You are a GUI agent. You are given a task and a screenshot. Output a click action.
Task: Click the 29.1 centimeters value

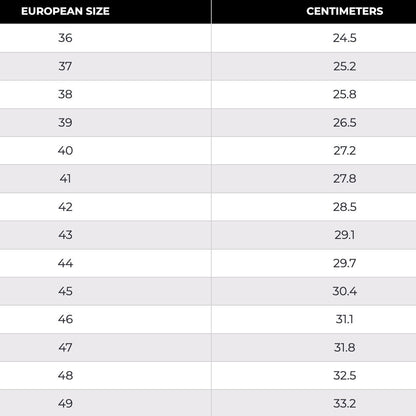coord(345,235)
